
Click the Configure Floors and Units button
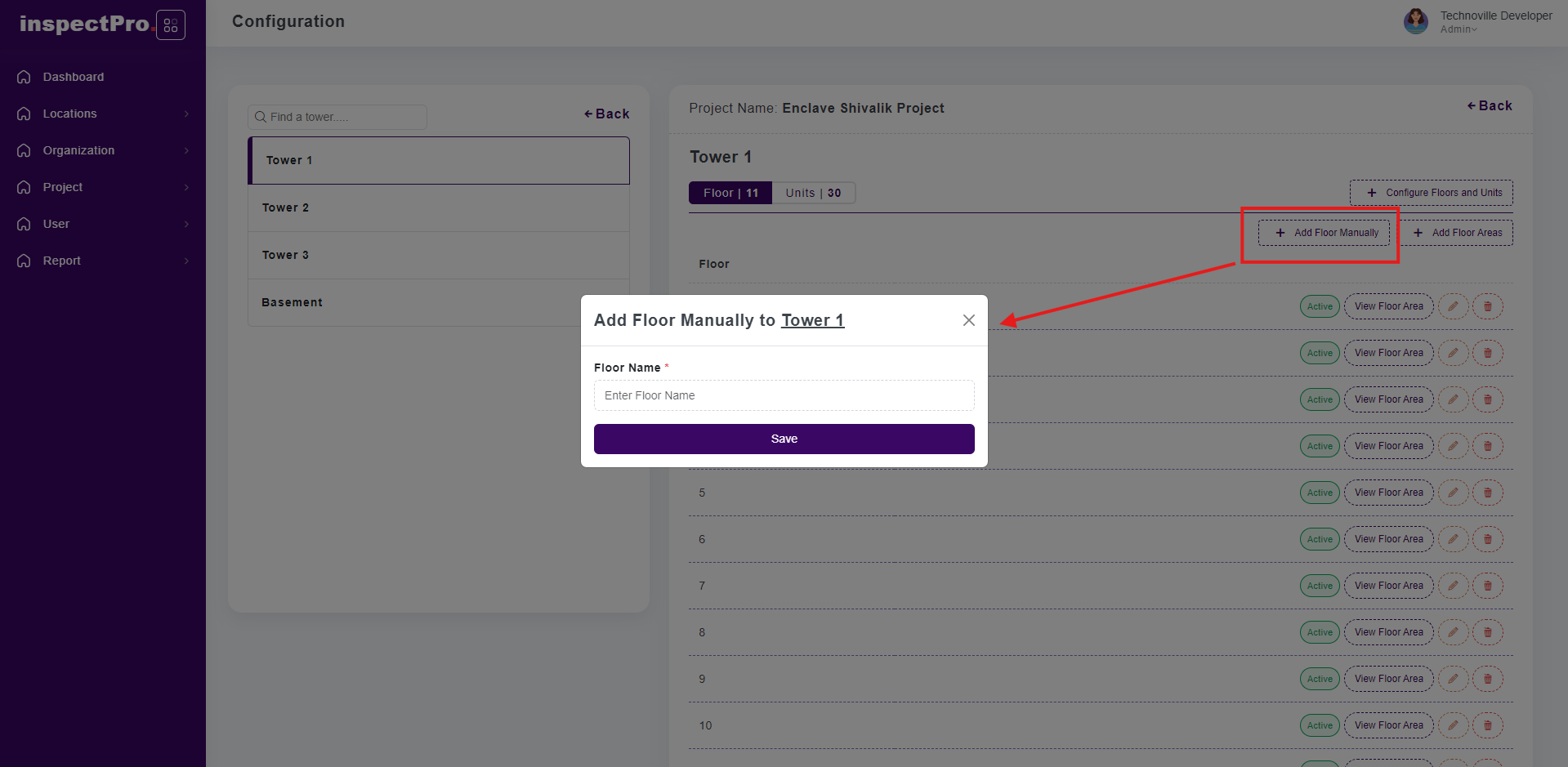click(1431, 193)
